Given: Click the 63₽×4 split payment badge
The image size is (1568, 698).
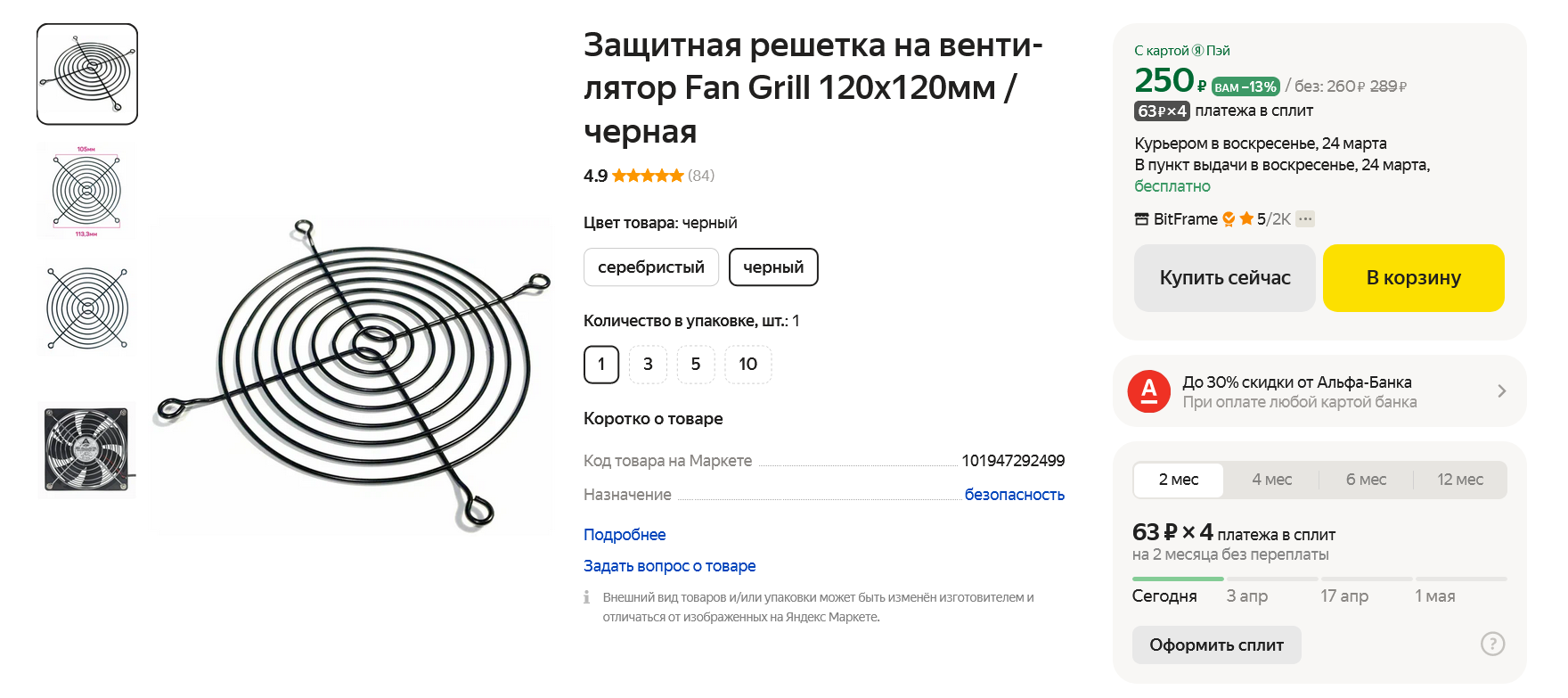Looking at the screenshot, I should [x=1162, y=111].
